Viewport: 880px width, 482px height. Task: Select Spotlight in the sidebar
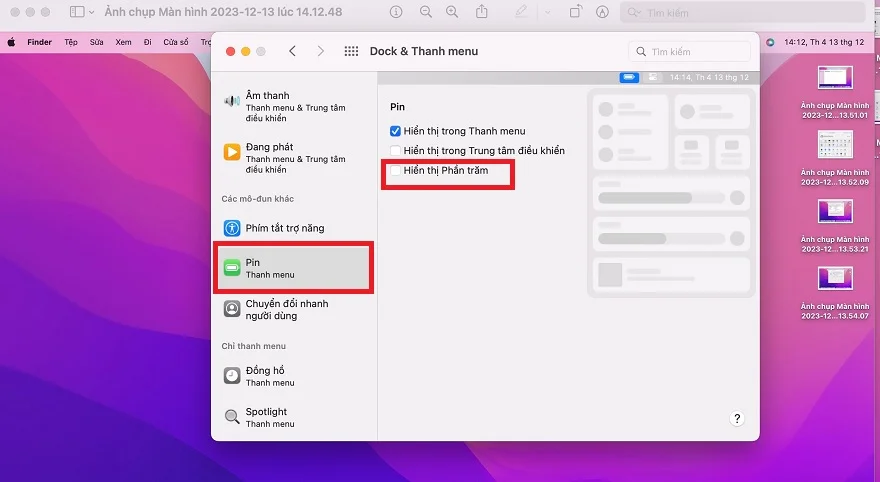click(294, 417)
